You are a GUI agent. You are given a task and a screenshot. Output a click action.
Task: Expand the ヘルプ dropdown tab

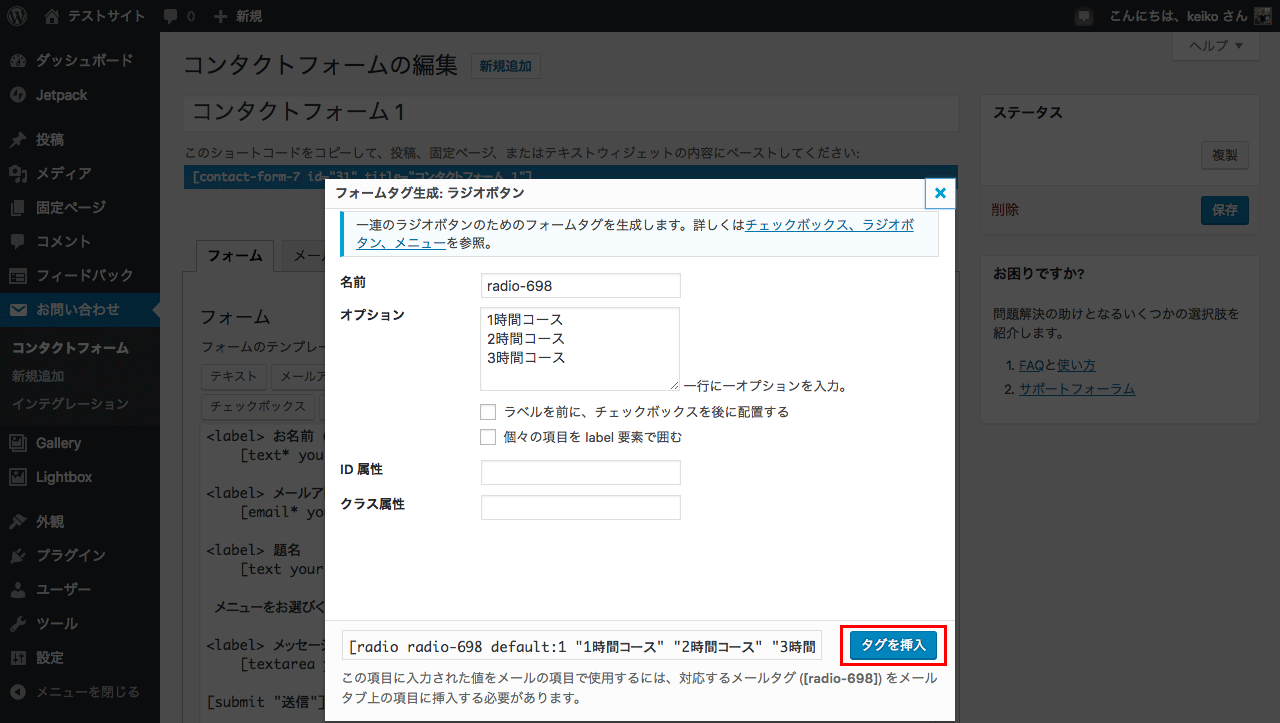click(x=1216, y=46)
